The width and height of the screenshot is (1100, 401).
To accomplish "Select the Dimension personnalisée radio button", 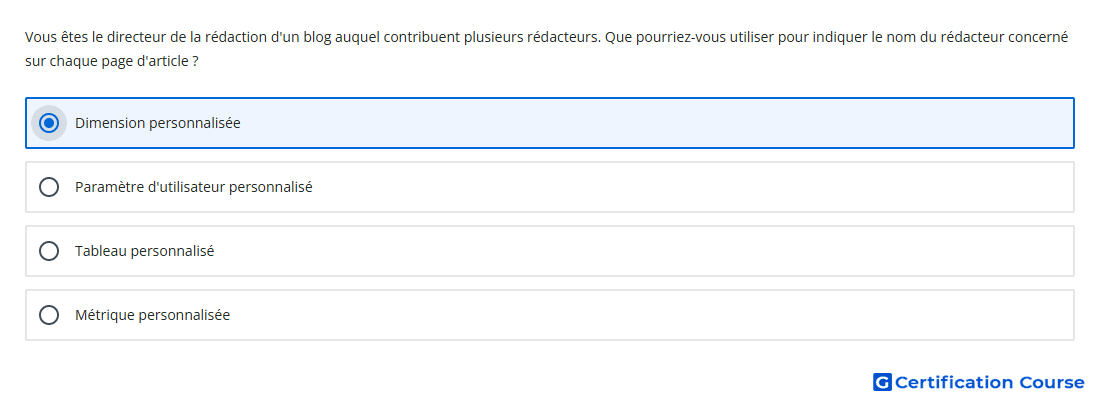I will (48, 123).
